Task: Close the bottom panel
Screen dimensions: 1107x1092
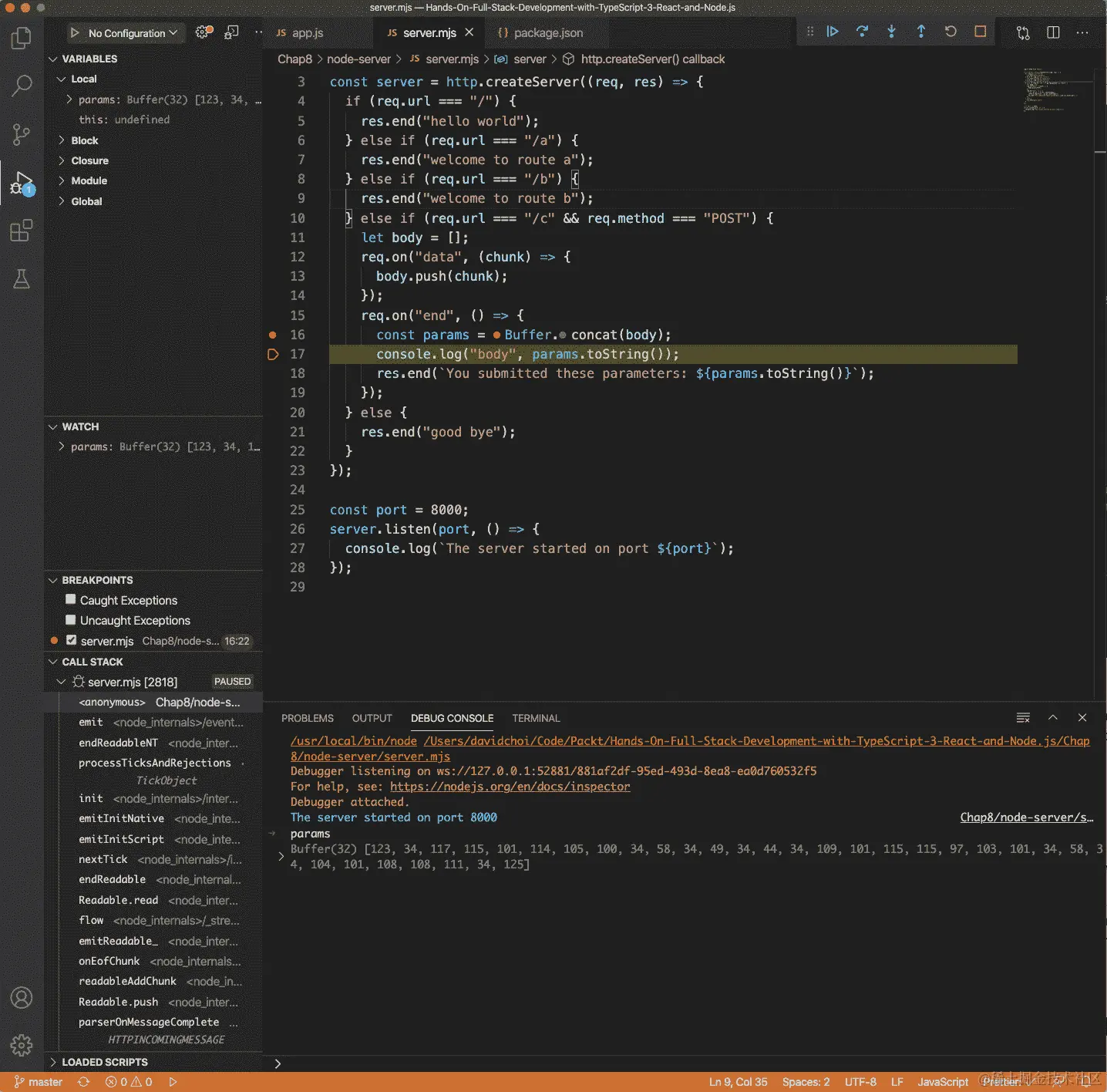Action: point(1082,718)
